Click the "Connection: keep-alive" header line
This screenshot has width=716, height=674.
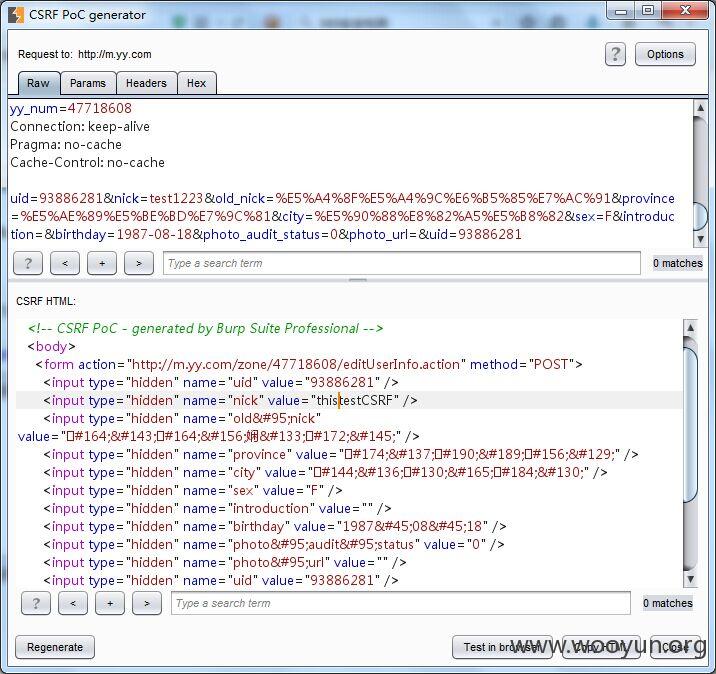tap(80, 126)
